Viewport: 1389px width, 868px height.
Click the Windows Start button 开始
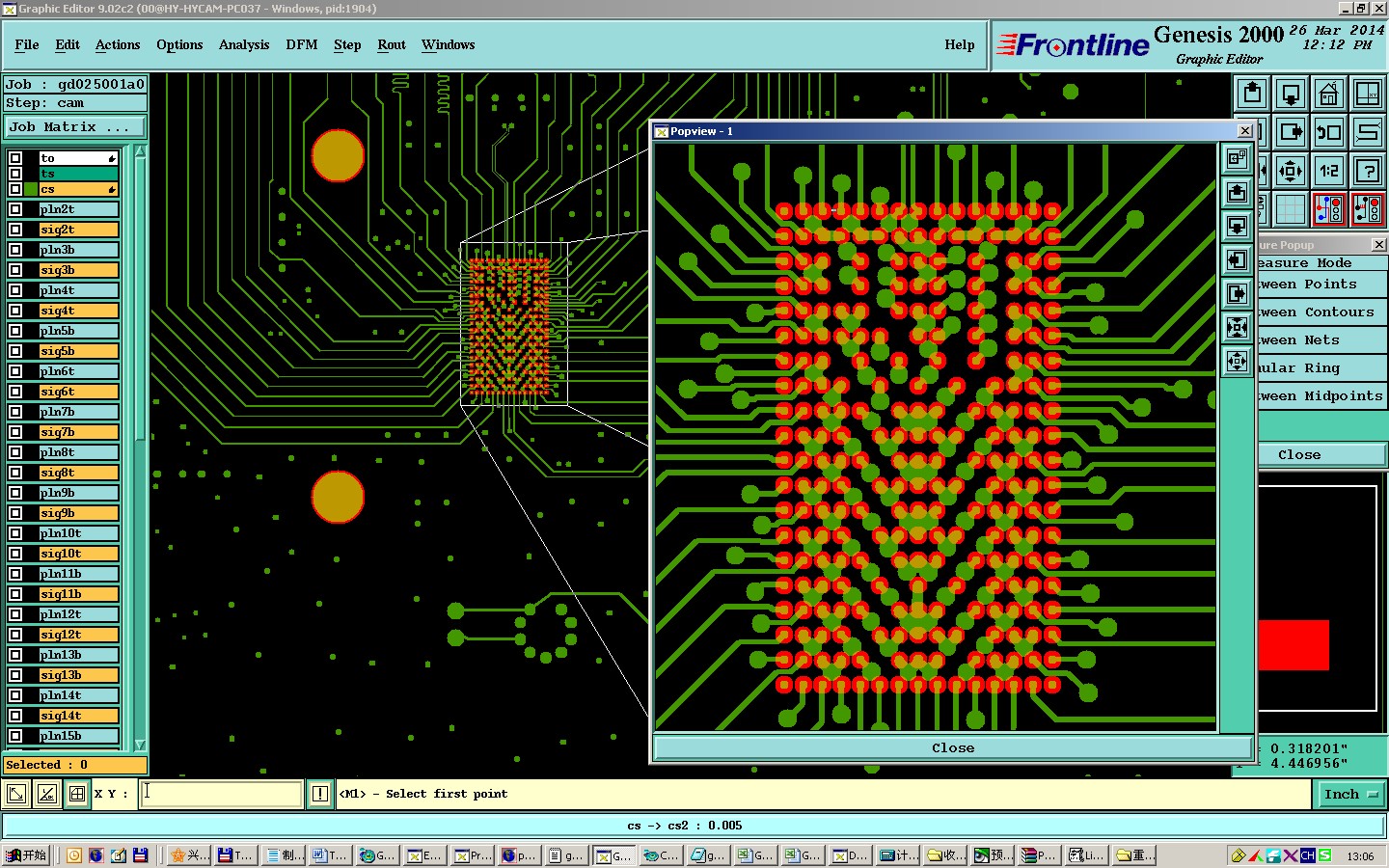pos(26,855)
